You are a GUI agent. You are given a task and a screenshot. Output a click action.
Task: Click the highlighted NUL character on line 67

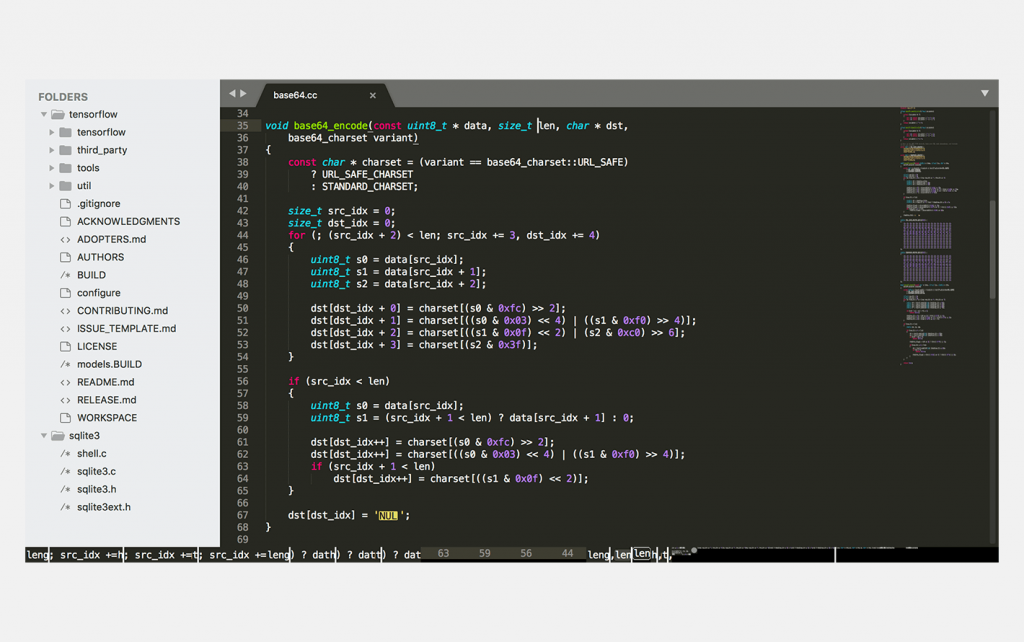388,515
